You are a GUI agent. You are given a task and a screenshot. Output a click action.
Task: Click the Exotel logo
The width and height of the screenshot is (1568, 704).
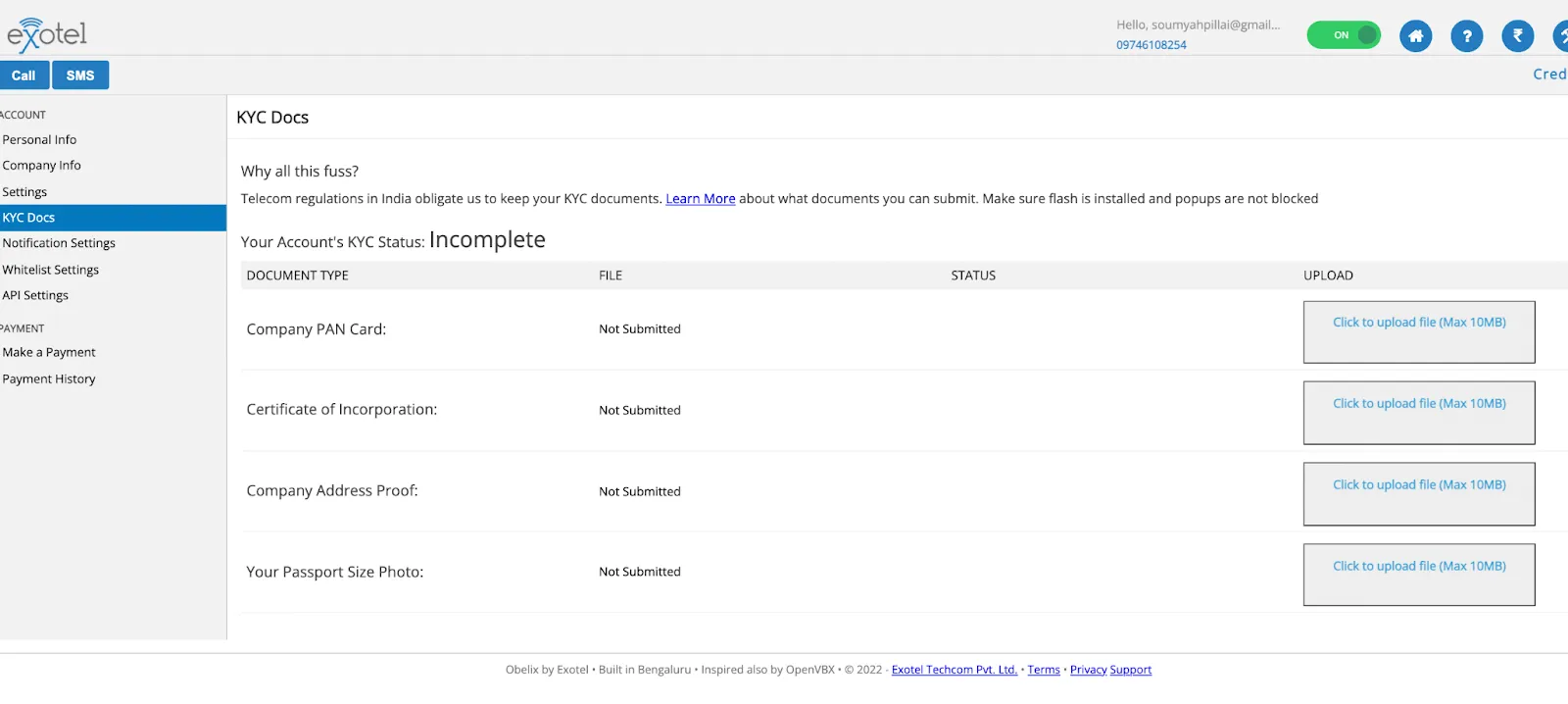pos(47,35)
